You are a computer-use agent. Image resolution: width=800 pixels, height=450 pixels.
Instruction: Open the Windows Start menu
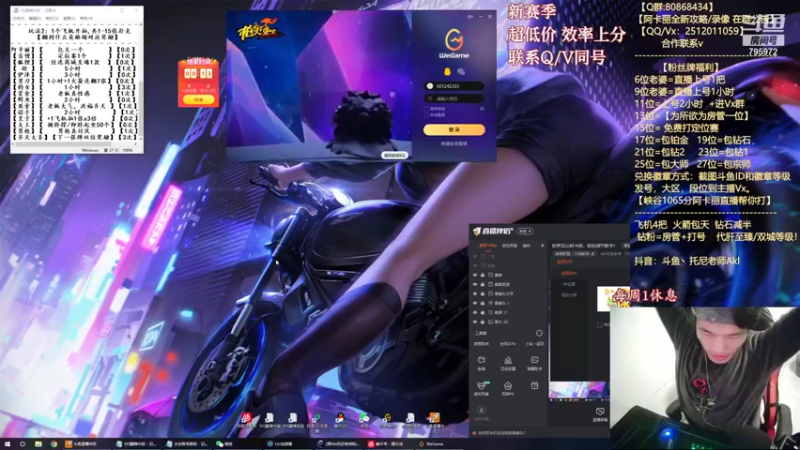click(7, 444)
